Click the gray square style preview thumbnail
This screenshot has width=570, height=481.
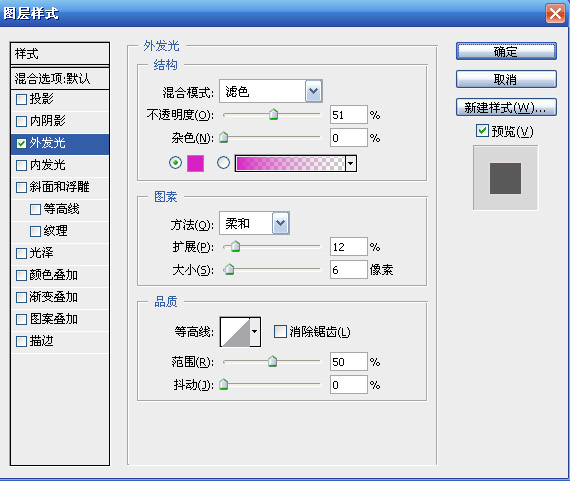tap(505, 178)
